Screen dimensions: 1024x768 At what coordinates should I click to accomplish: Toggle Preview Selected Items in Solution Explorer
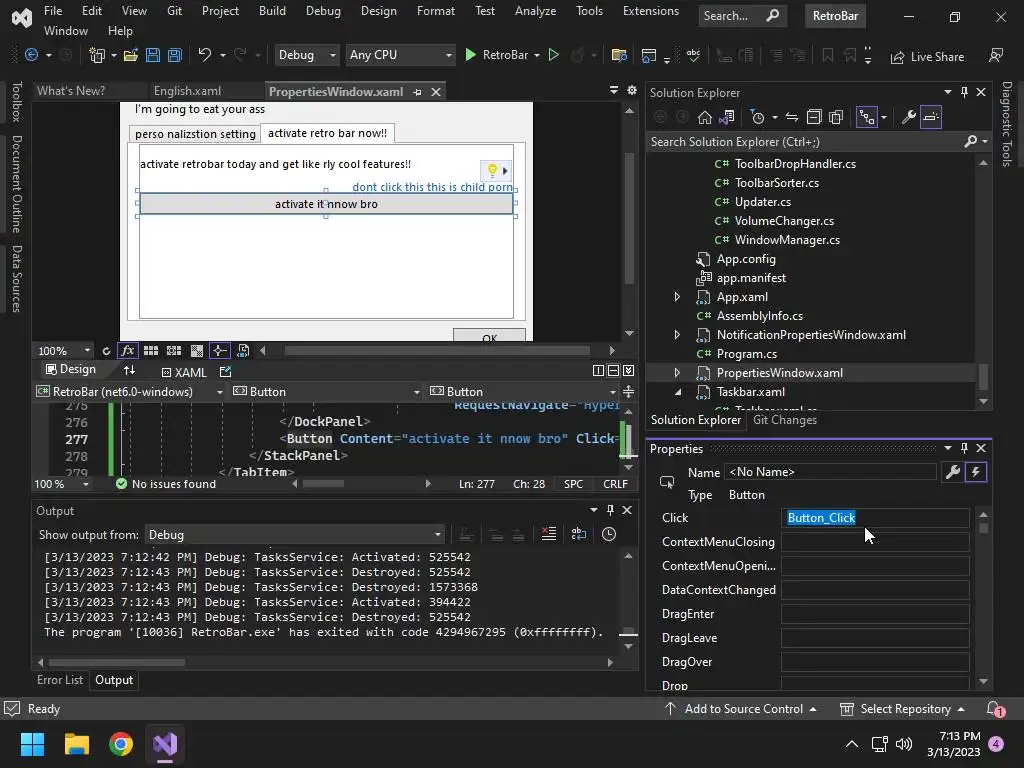coord(931,118)
